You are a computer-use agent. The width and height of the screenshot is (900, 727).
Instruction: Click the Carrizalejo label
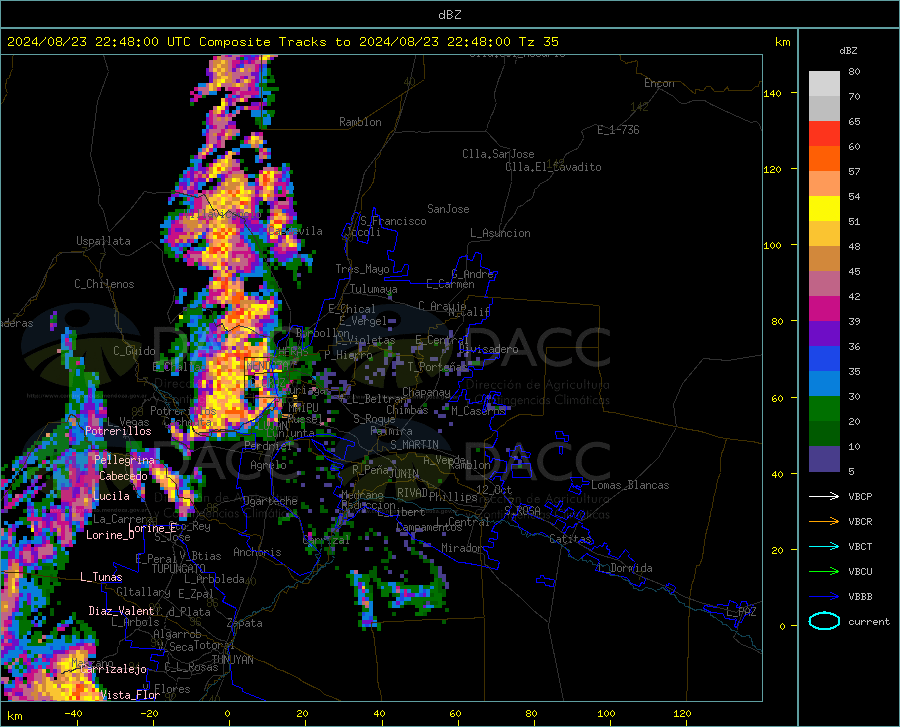114,669
